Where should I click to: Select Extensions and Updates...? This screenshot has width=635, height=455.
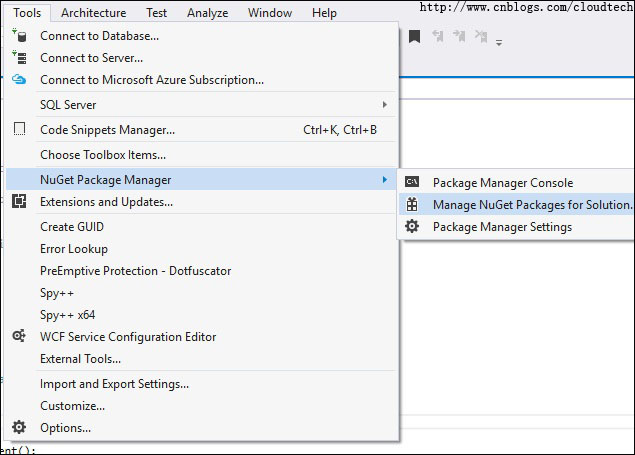pyautogui.click(x=201, y=202)
